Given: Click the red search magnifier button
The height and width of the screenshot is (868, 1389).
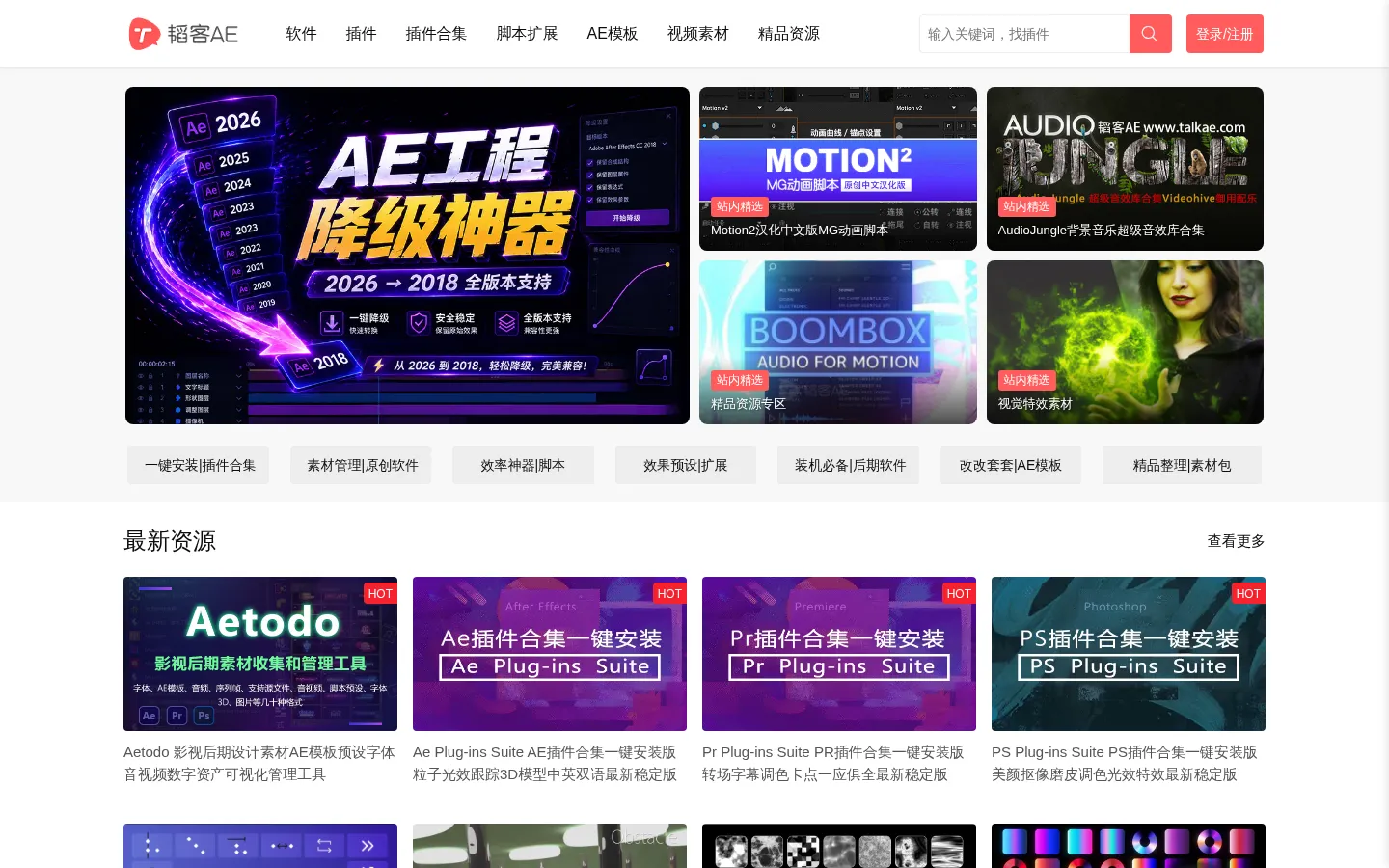Looking at the screenshot, I should (x=1150, y=34).
